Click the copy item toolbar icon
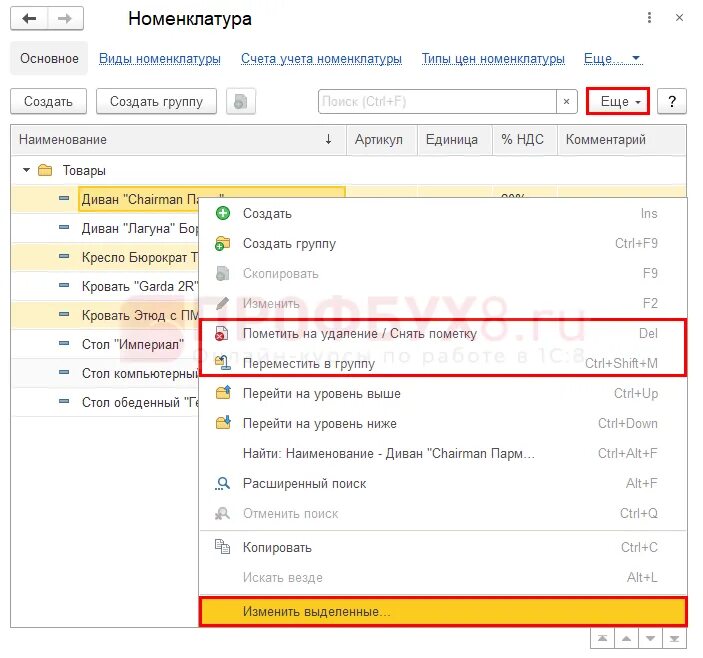The image size is (703, 658). click(241, 101)
